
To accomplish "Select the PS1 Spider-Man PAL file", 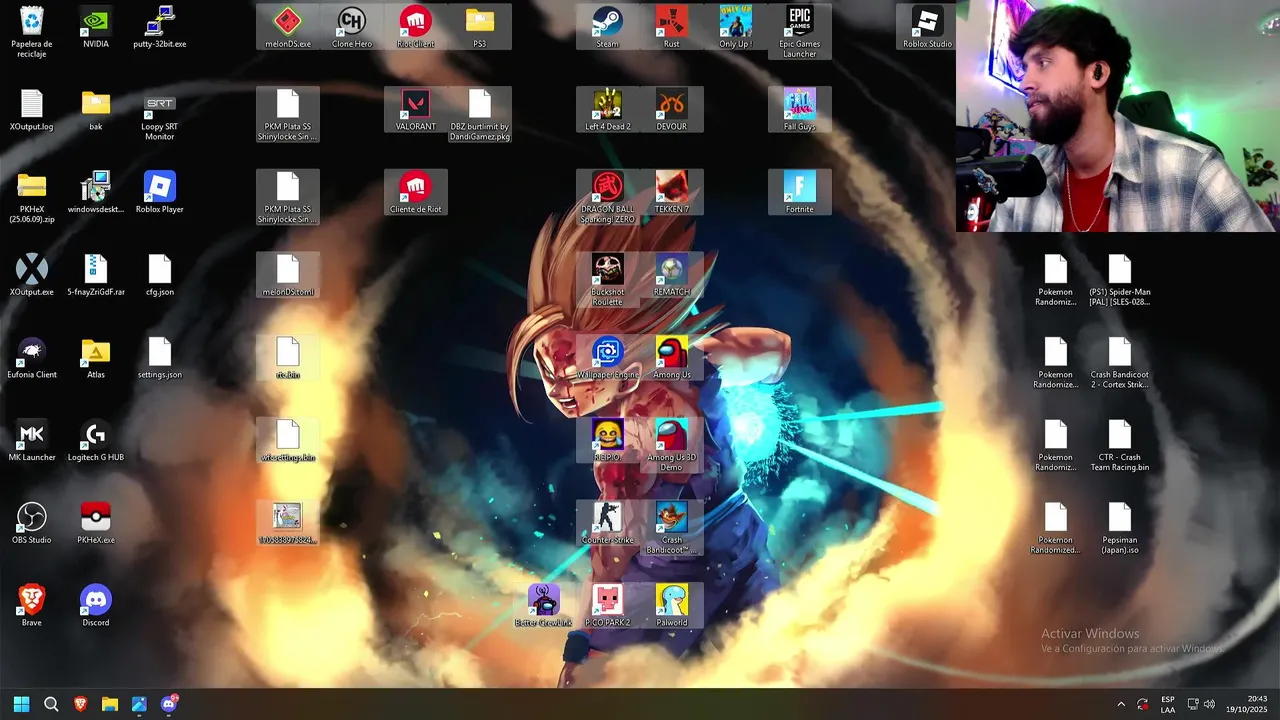I will (1120, 280).
